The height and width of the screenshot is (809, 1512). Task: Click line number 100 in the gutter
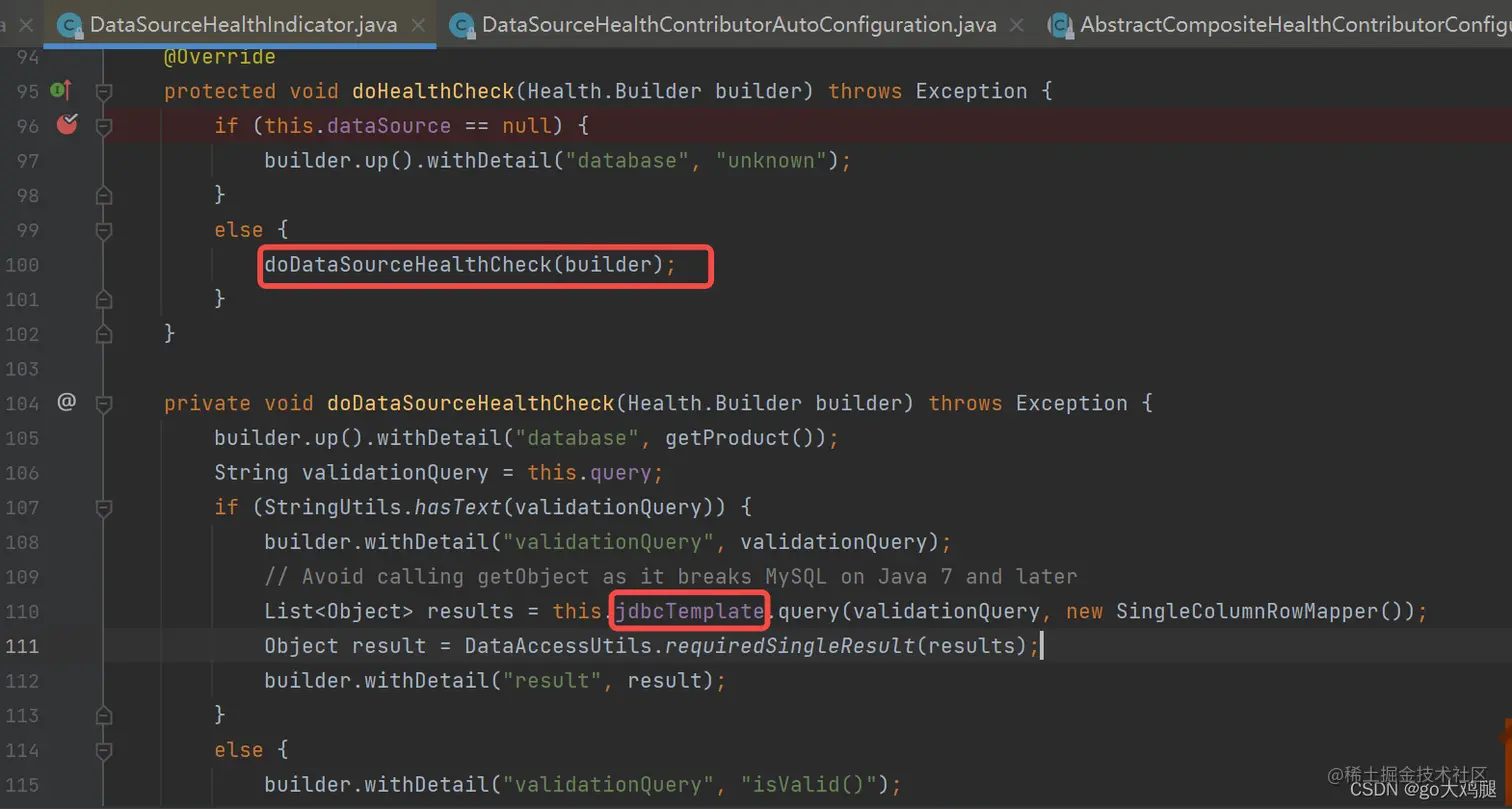click(20, 265)
